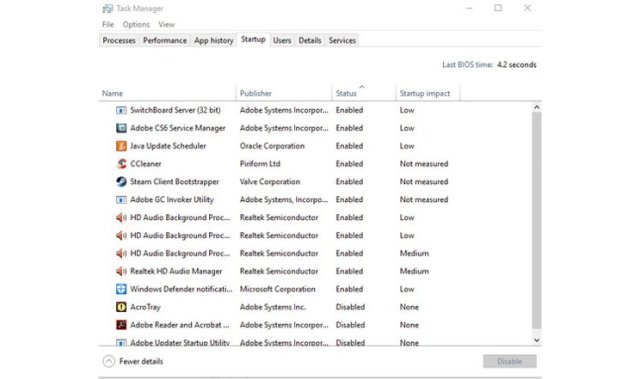This screenshot has height=379, width=640.
Task: Collapse view with Fewer details arrow
Action: tap(109, 361)
